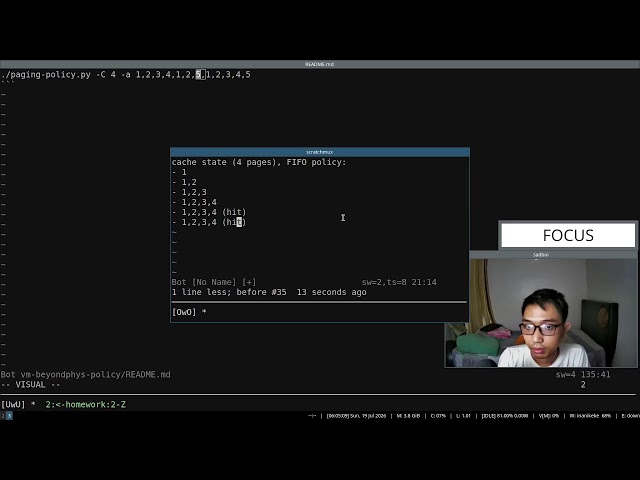
Task: Click the 'sw=4 135:41' position indicator
Action: pyautogui.click(x=583, y=374)
